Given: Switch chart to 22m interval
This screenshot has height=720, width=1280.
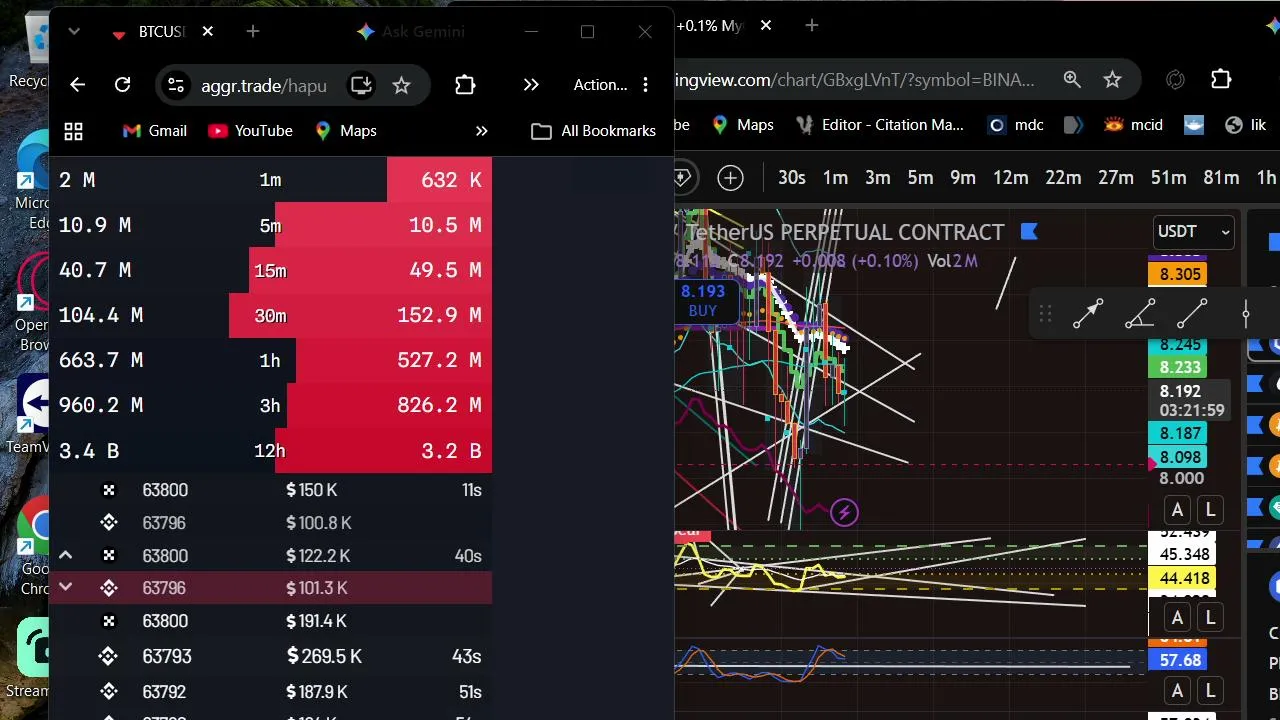Looking at the screenshot, I should pos(1063,178).
